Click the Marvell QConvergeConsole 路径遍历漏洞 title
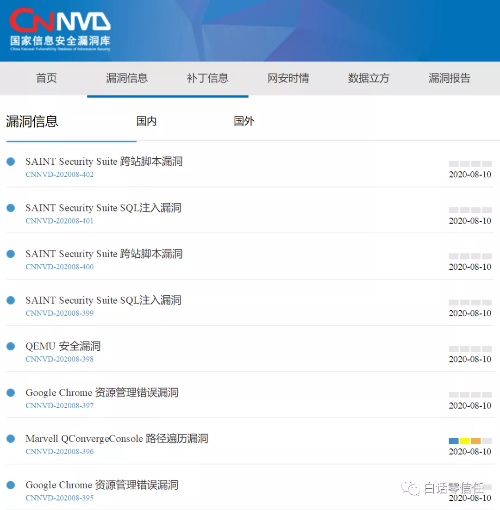The width and height of the screenshot is (500, 510). pos(117,439)
